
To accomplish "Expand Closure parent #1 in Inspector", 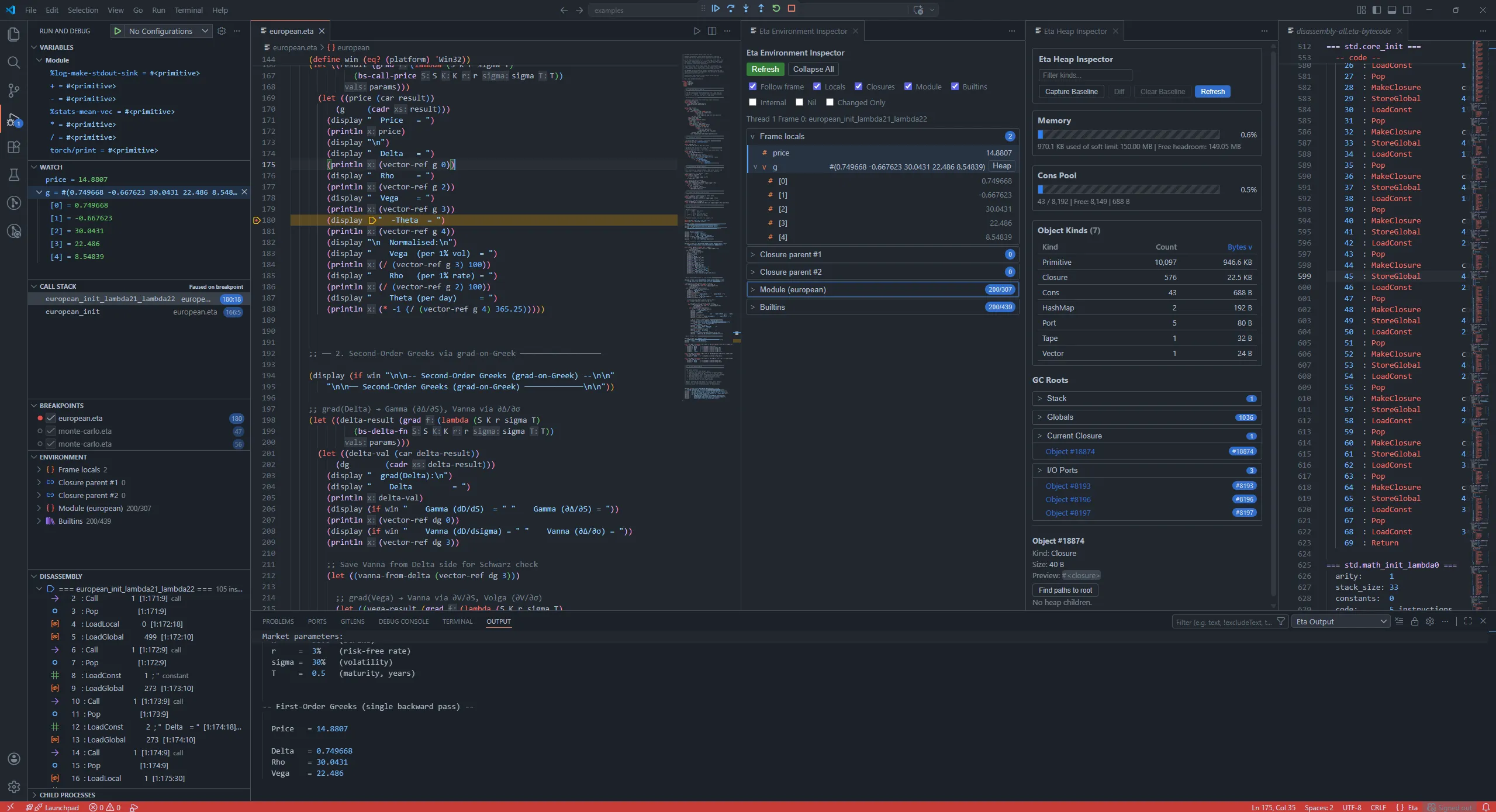I will (x=883, y=254).
